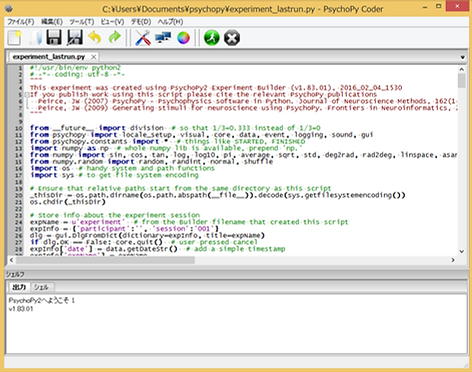
Task: Collapse the code fold at line 5
Action: pyautogui.click(x=27, y=95)
